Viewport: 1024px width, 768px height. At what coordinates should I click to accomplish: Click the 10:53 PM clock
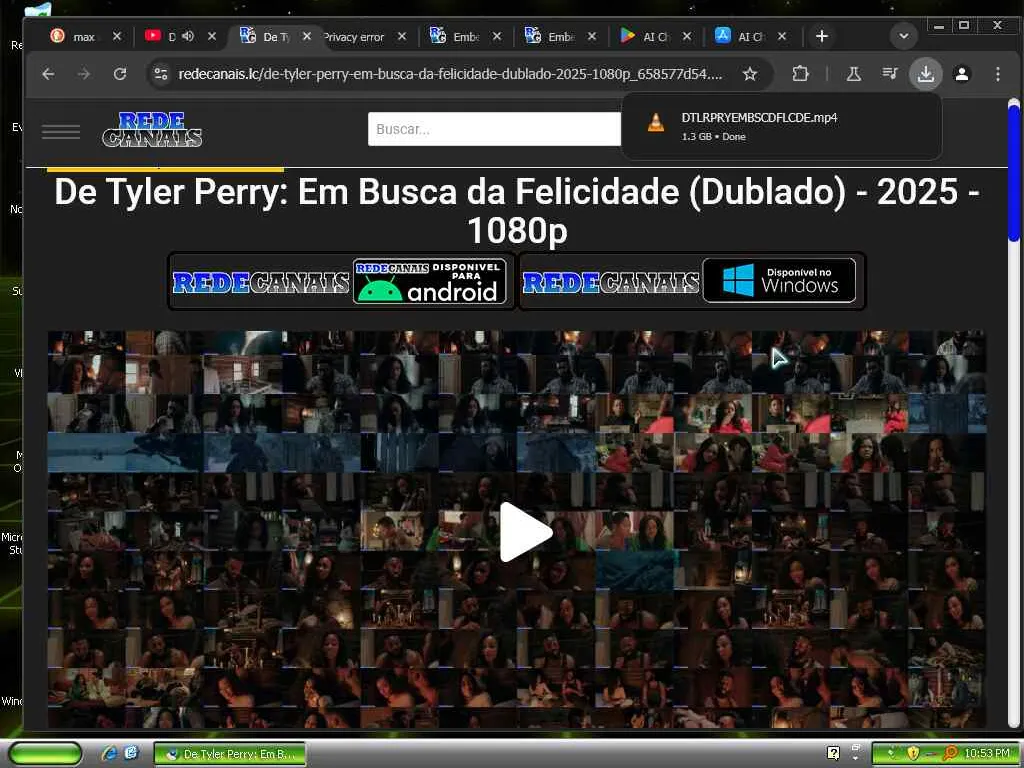tap(987, 754)
